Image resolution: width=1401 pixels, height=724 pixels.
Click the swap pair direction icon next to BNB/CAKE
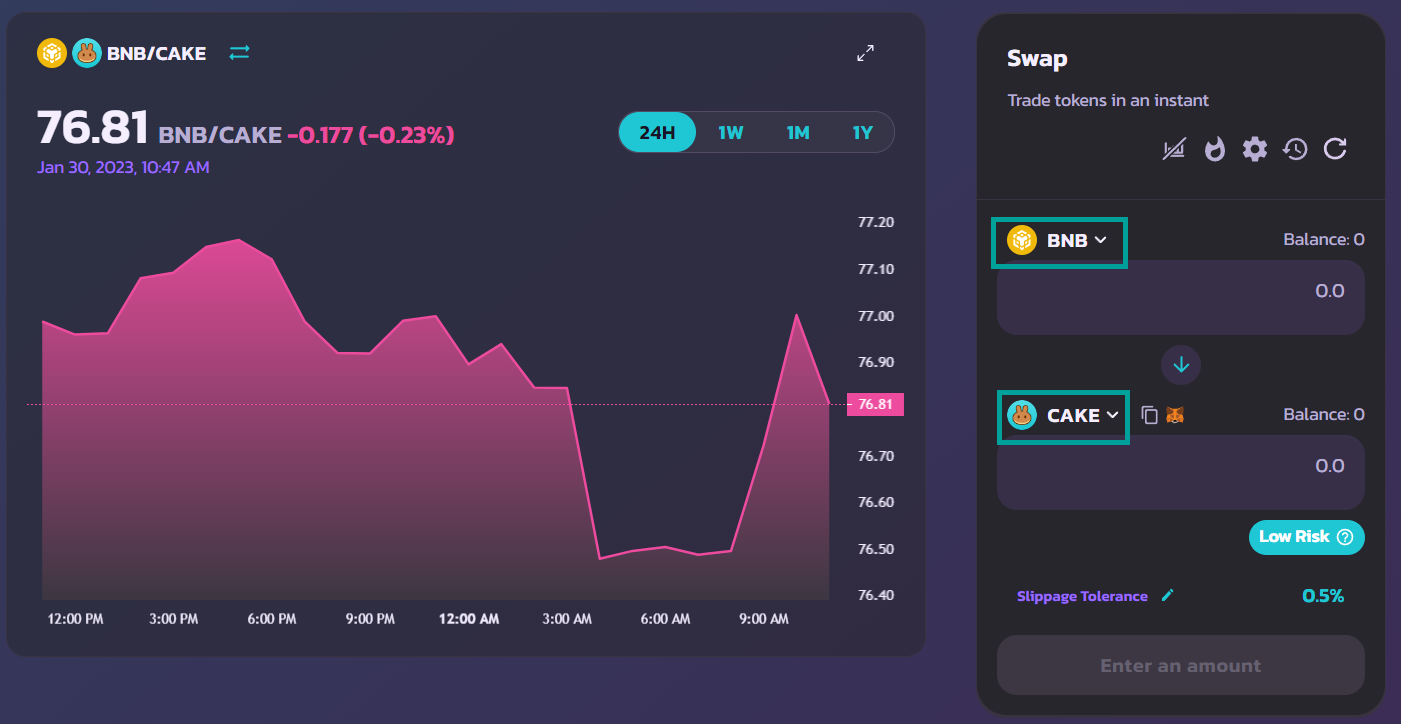point(239,53)
